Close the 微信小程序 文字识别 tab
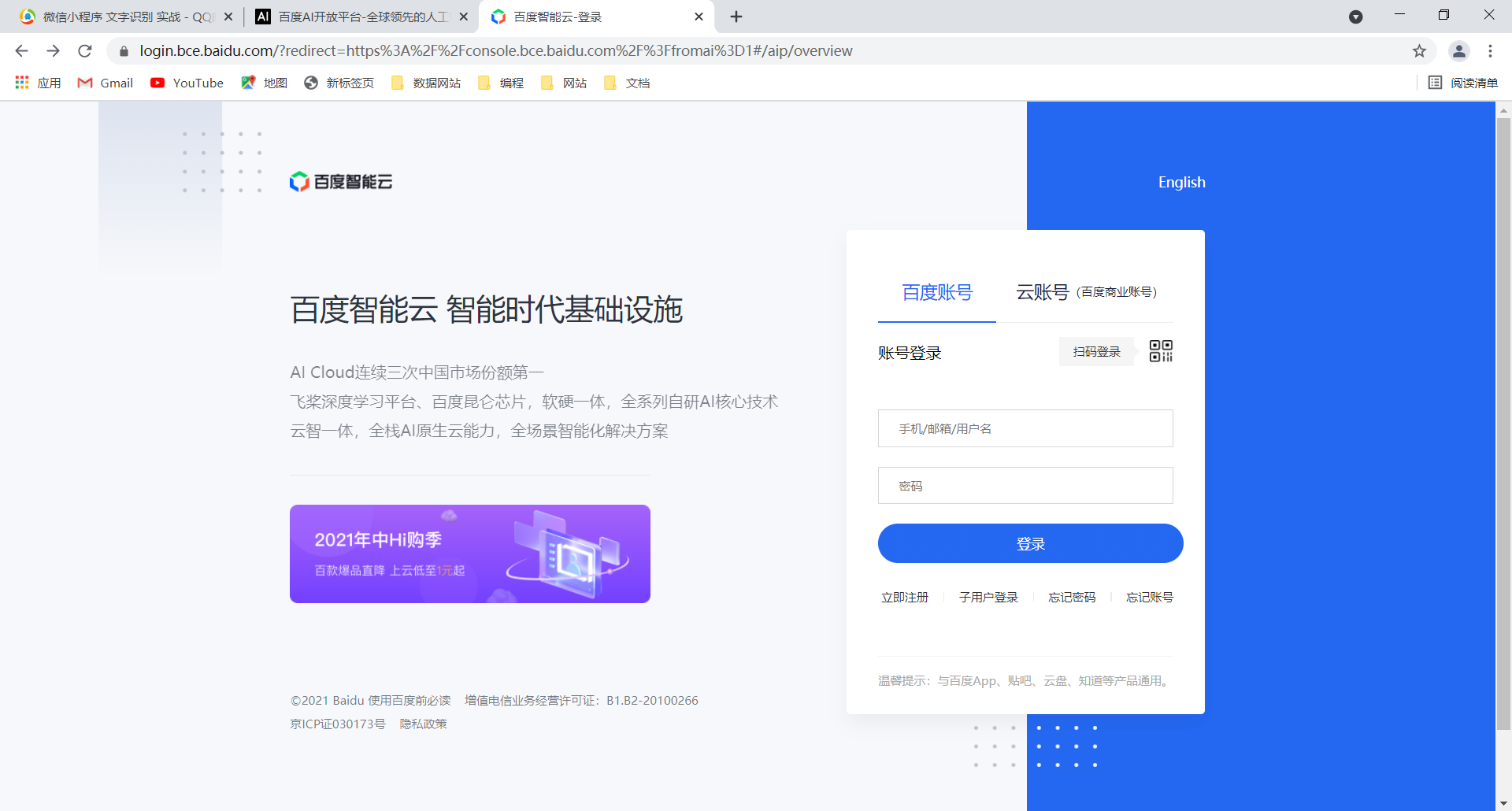The image size is (1512, 811). [x=228, y=17]
